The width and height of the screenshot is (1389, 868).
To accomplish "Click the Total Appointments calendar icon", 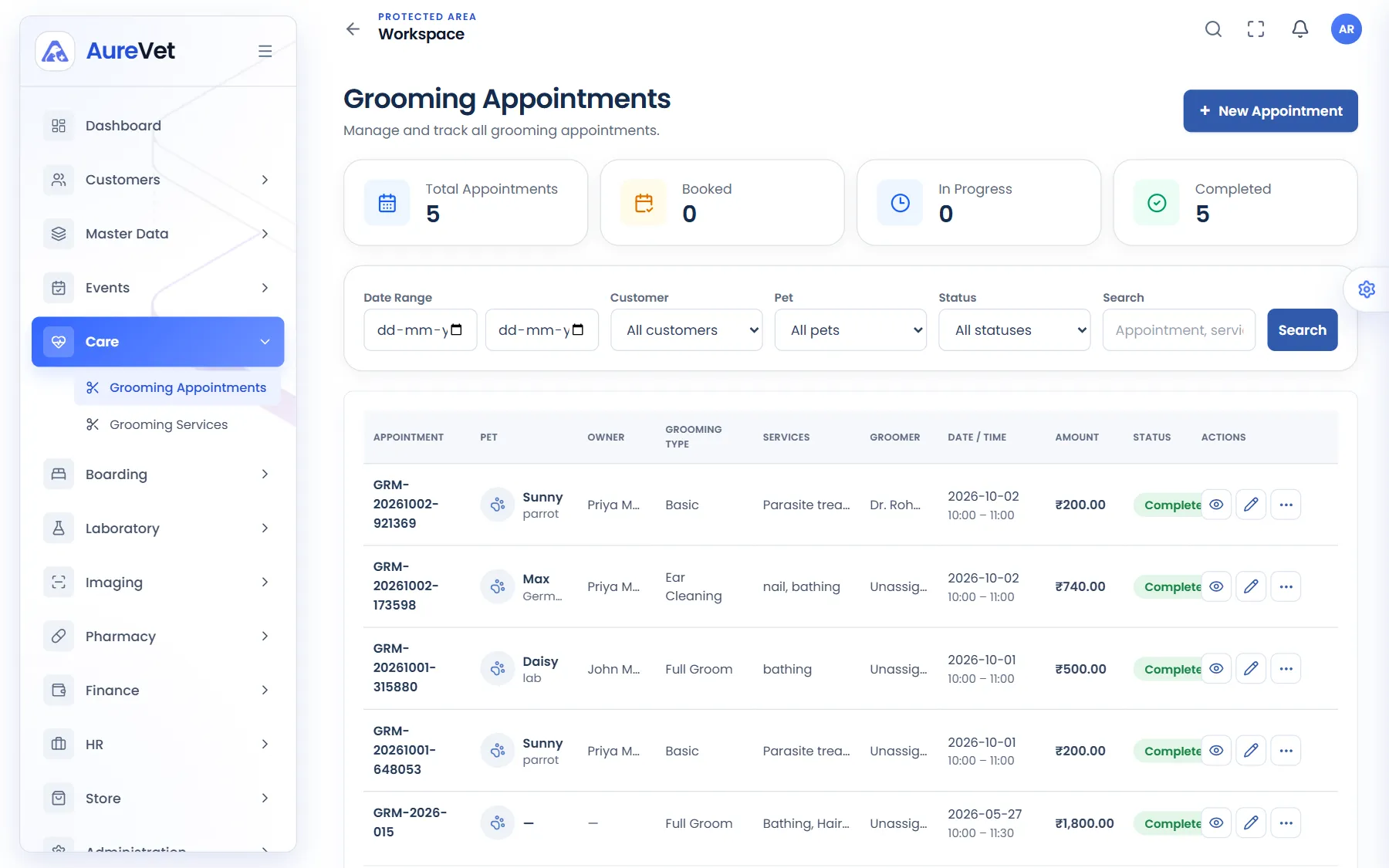I will [387, 203].
